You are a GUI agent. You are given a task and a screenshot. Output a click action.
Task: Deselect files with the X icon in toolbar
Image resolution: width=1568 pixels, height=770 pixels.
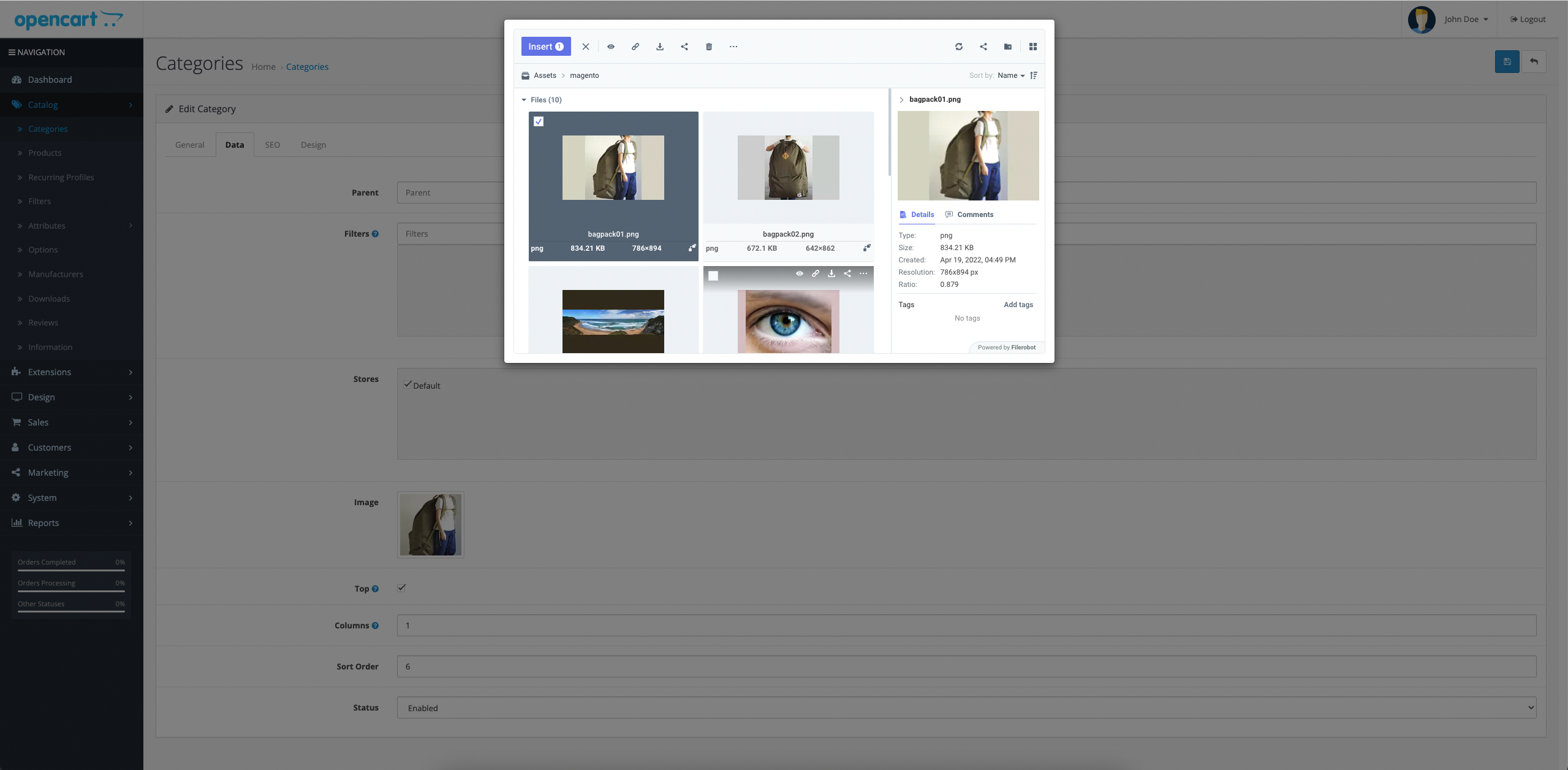[x=586, y=47]
